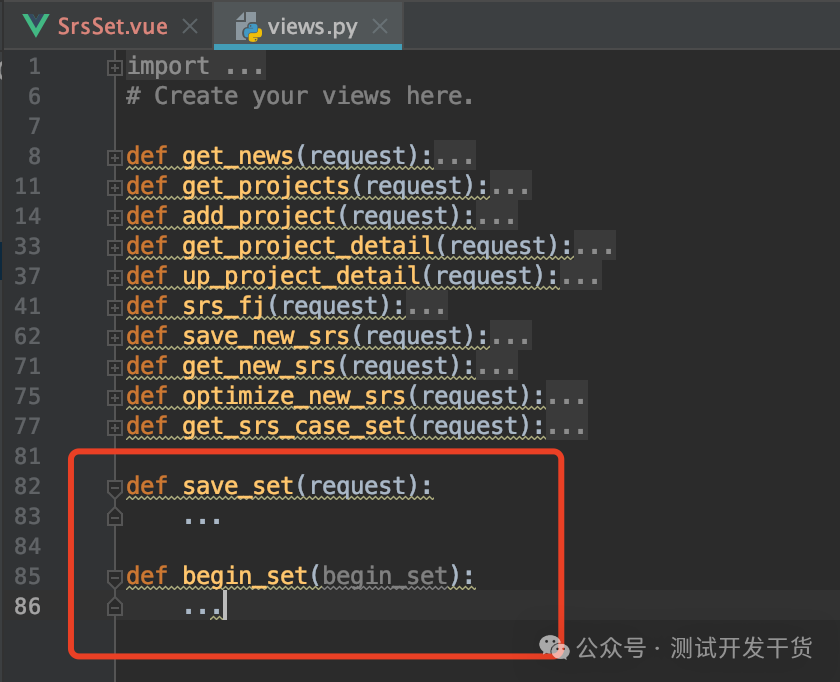Close the views.py tab
Image resolution: width=840 pixels, height=682 pixels.
click(x=380, y=26)
